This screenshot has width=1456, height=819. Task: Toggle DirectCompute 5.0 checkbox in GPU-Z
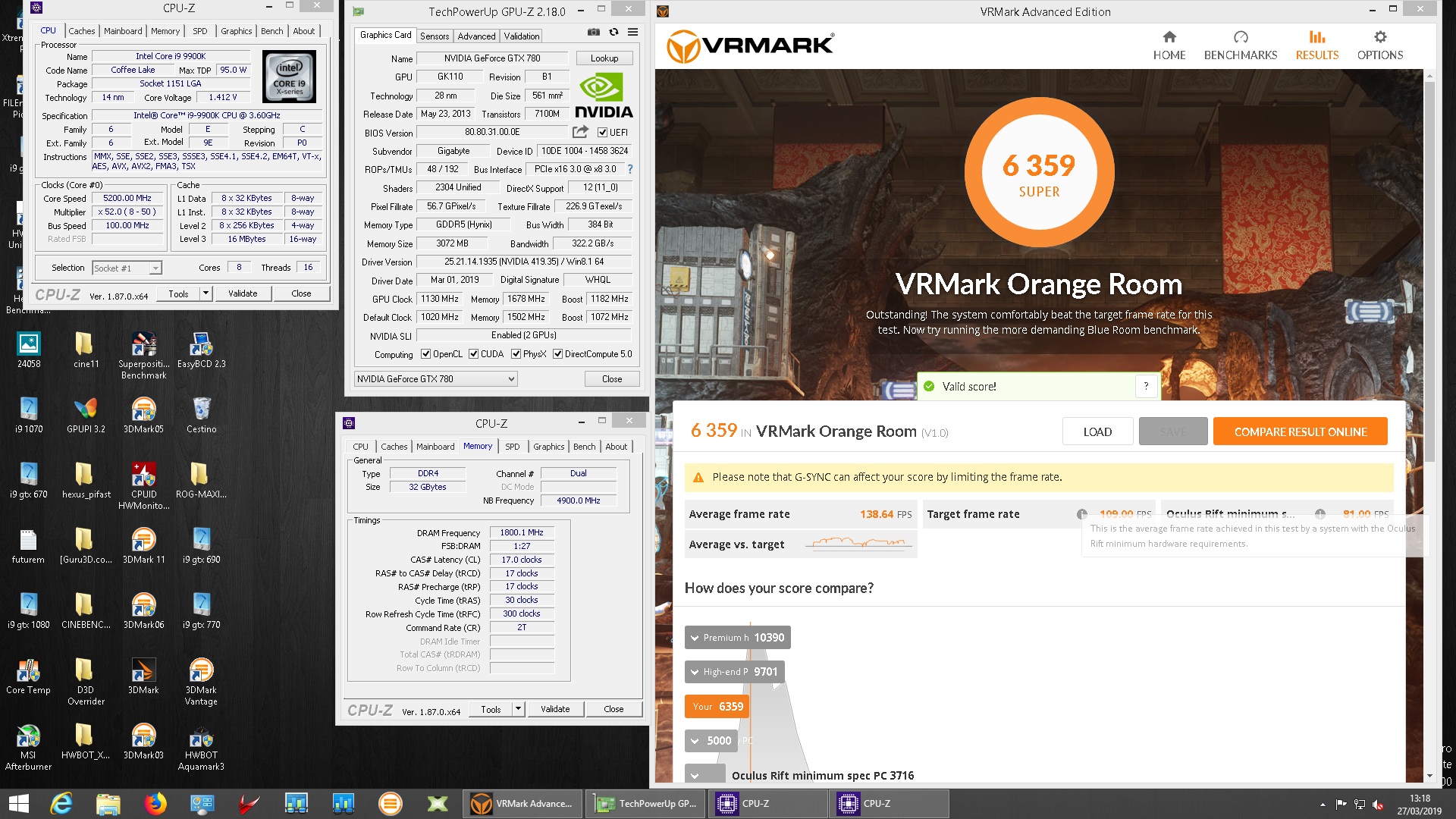coord(557,354)
